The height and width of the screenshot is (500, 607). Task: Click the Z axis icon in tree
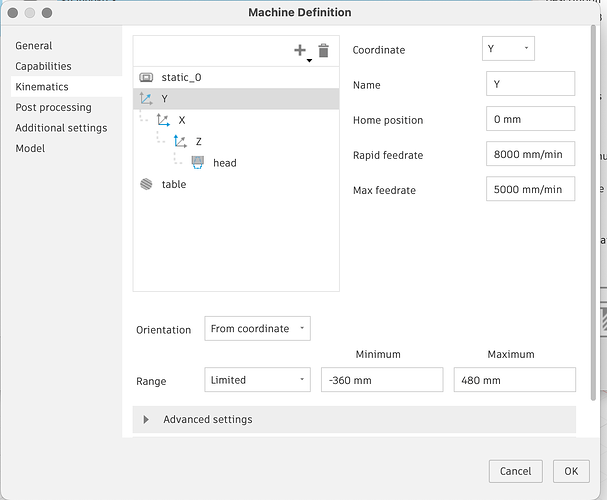[x=180, y=141]
